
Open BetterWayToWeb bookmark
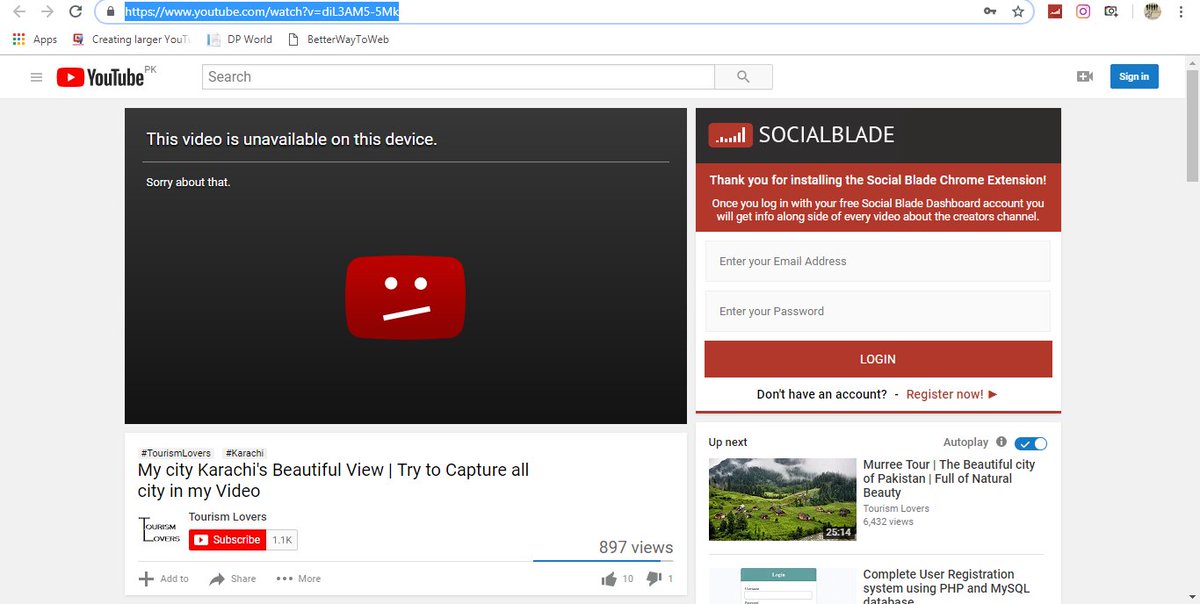338,39
